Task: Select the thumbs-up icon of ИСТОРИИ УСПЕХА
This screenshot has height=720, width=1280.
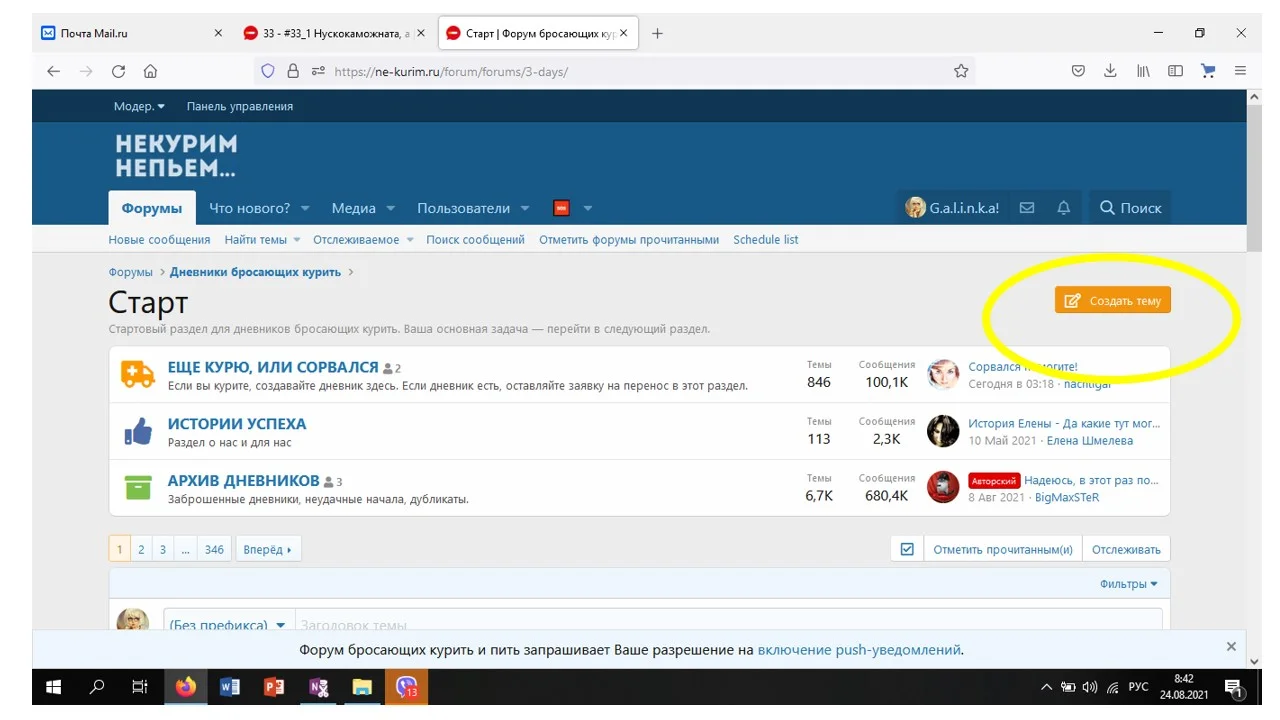Action: click(137, 430)
